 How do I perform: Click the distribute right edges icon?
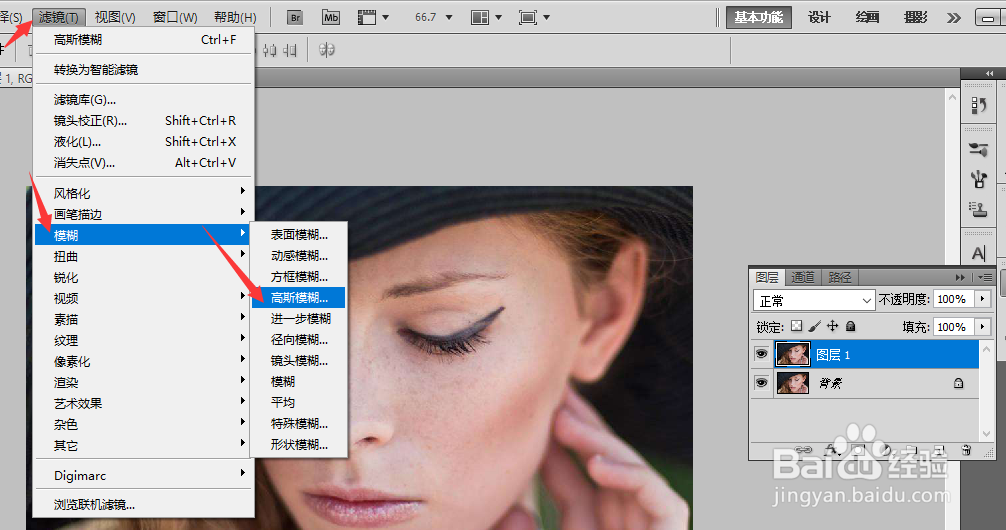coord(290,50)
